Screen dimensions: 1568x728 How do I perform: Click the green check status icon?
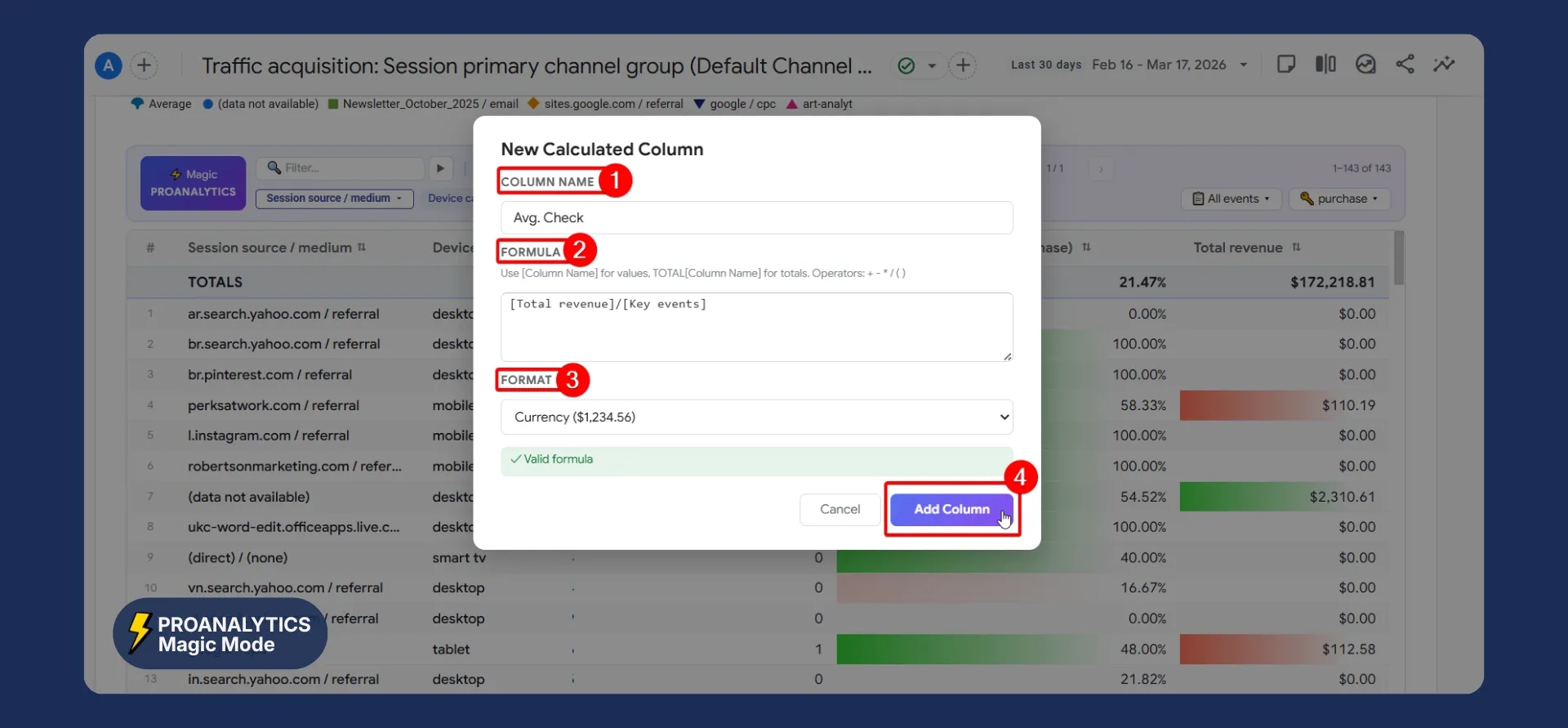(x=906, y=65)
